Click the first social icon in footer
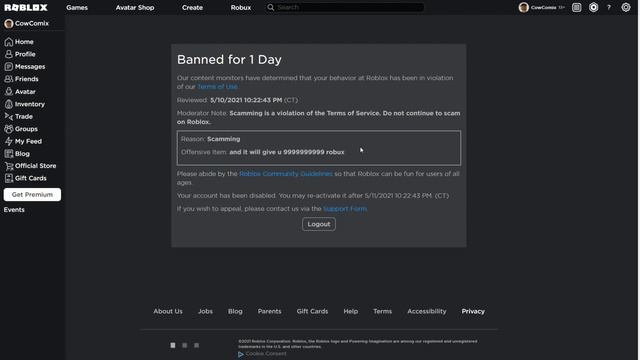 click(173, 345)
